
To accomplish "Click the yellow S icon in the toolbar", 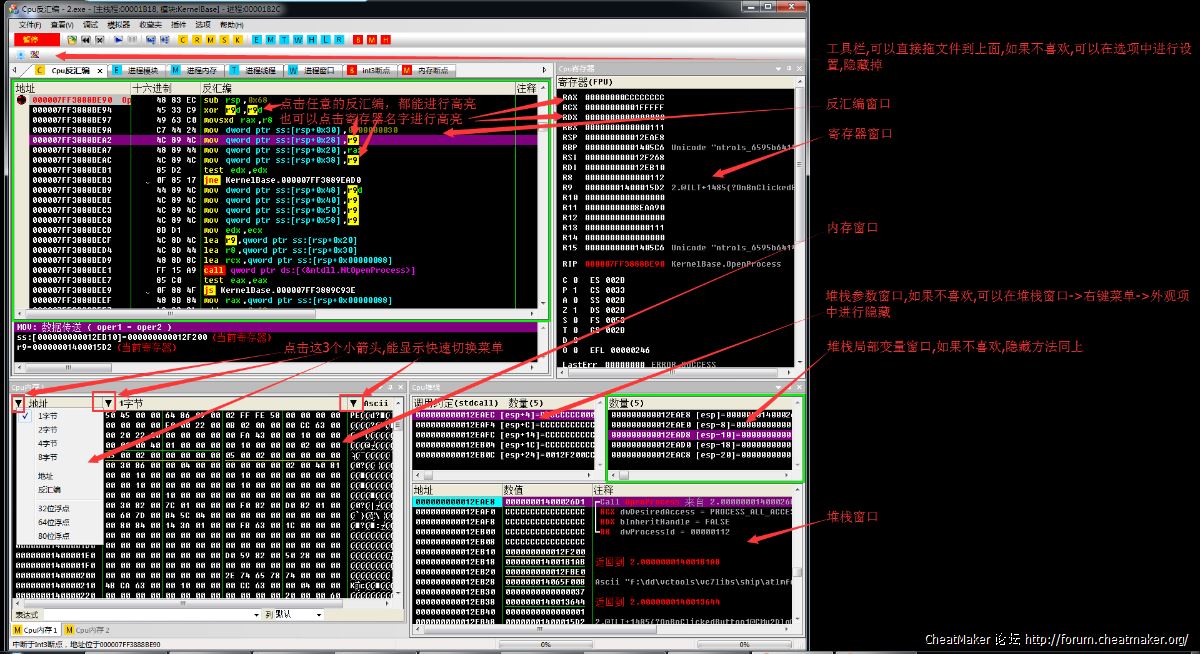I will [224, 40].
